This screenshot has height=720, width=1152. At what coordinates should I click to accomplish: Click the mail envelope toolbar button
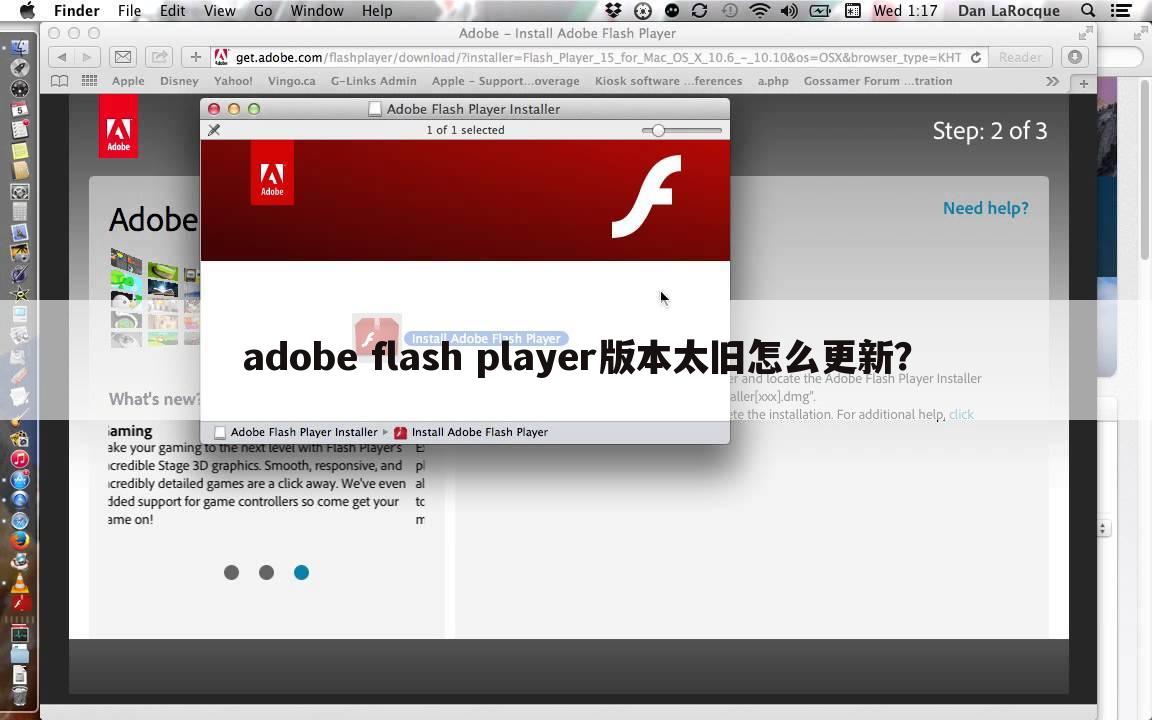(x=123, y=57)
